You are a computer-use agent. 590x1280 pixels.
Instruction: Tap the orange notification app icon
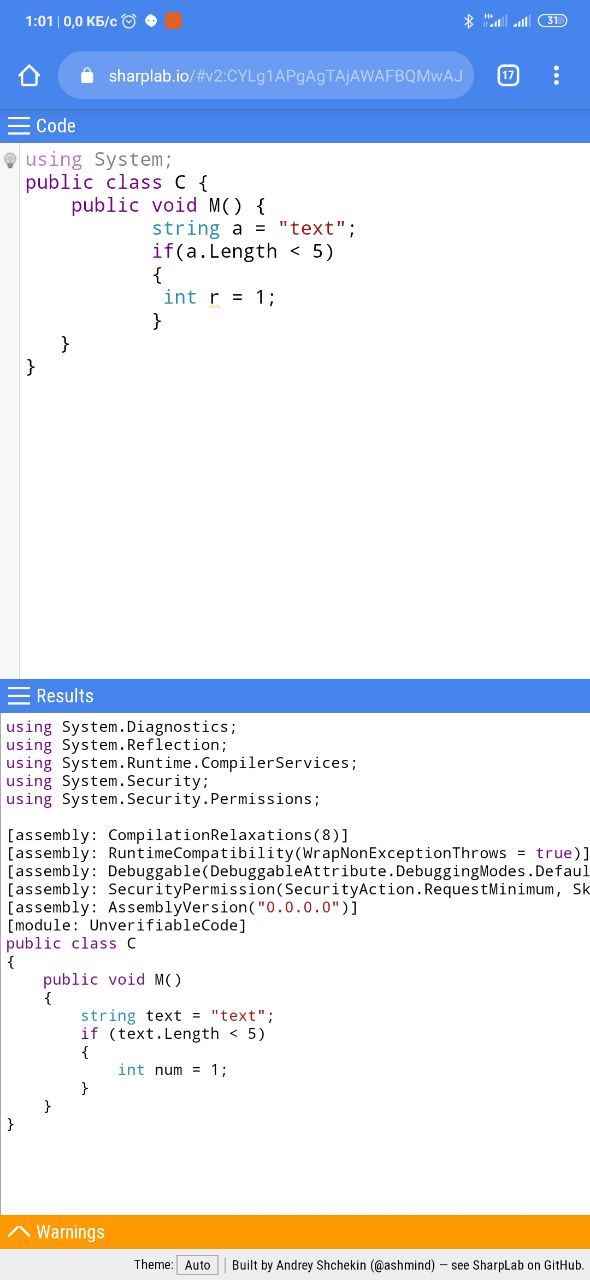(x=174, y=20)
